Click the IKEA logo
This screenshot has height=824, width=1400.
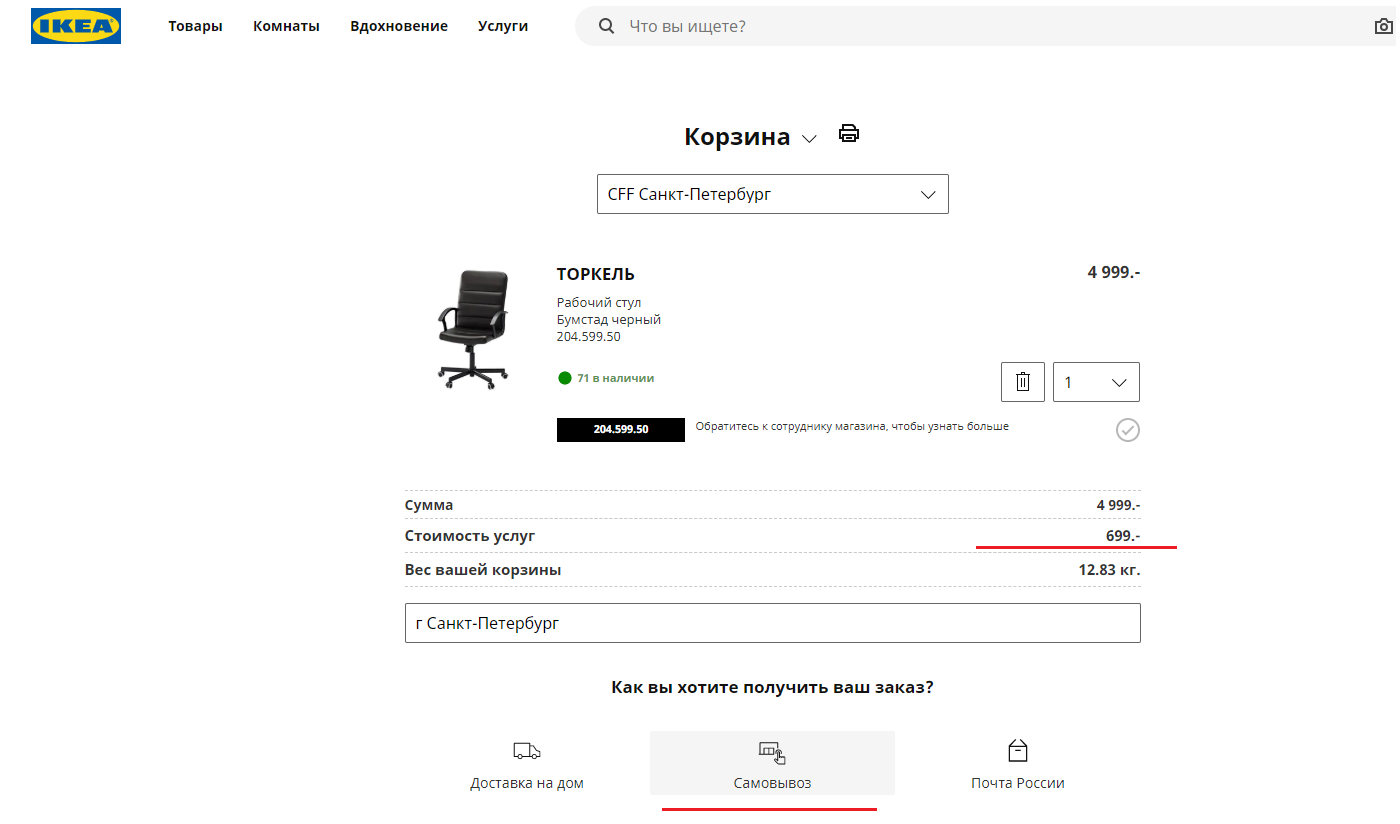point(76,26)
